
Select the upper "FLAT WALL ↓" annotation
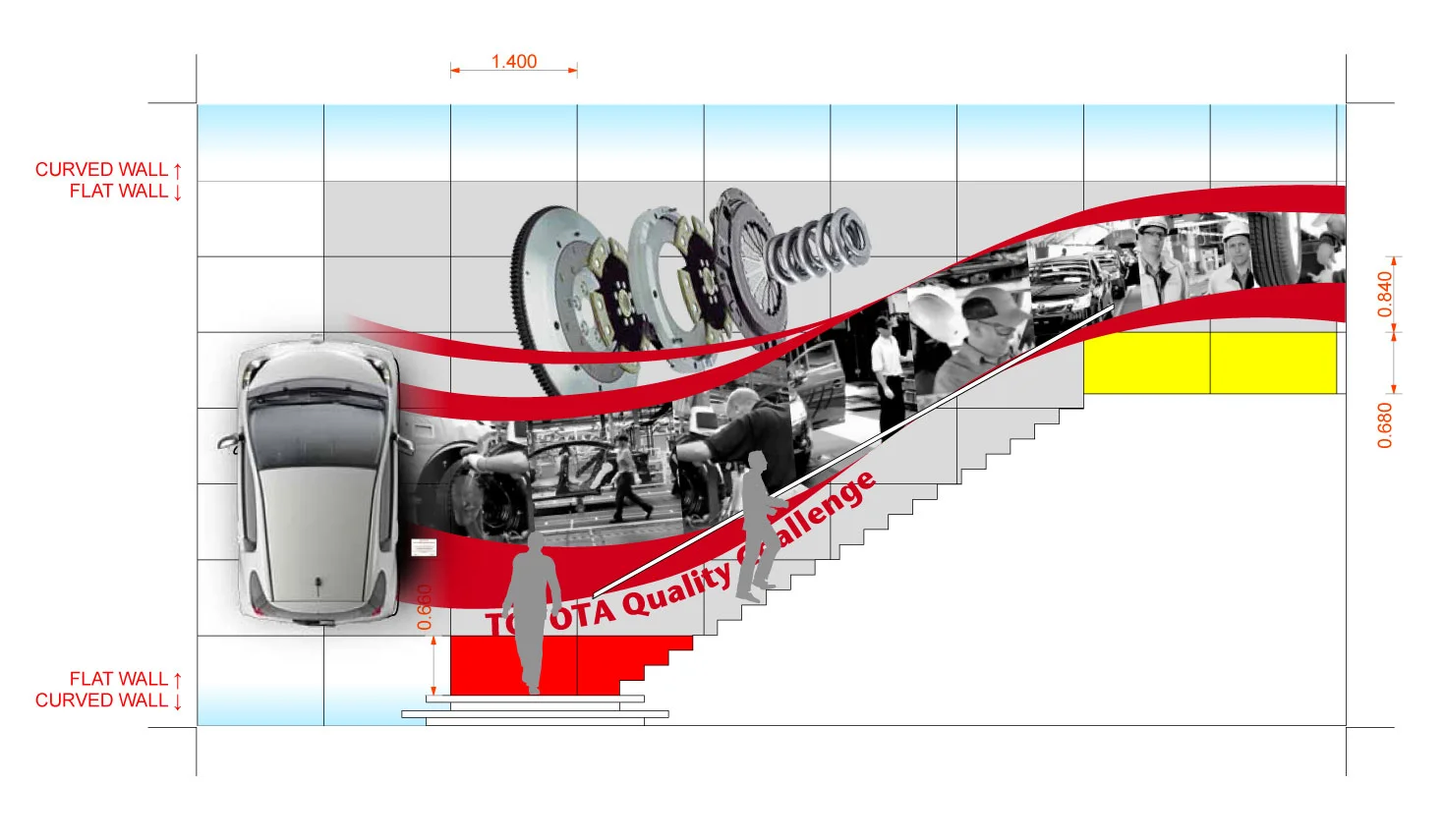point(126,191)
